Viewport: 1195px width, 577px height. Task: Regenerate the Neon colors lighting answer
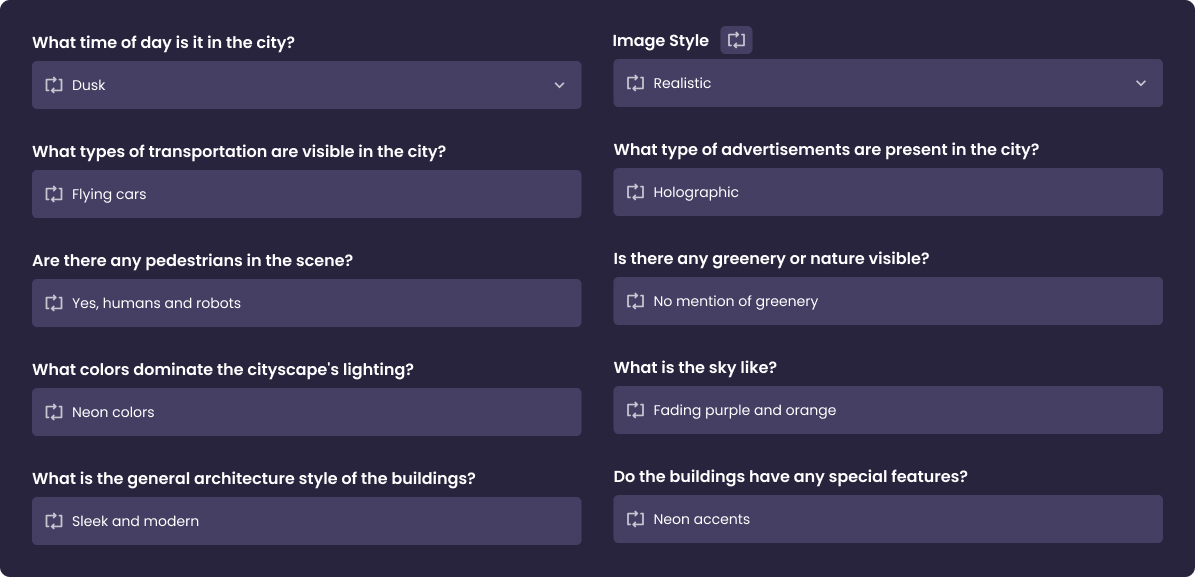[x=54, y=412]
